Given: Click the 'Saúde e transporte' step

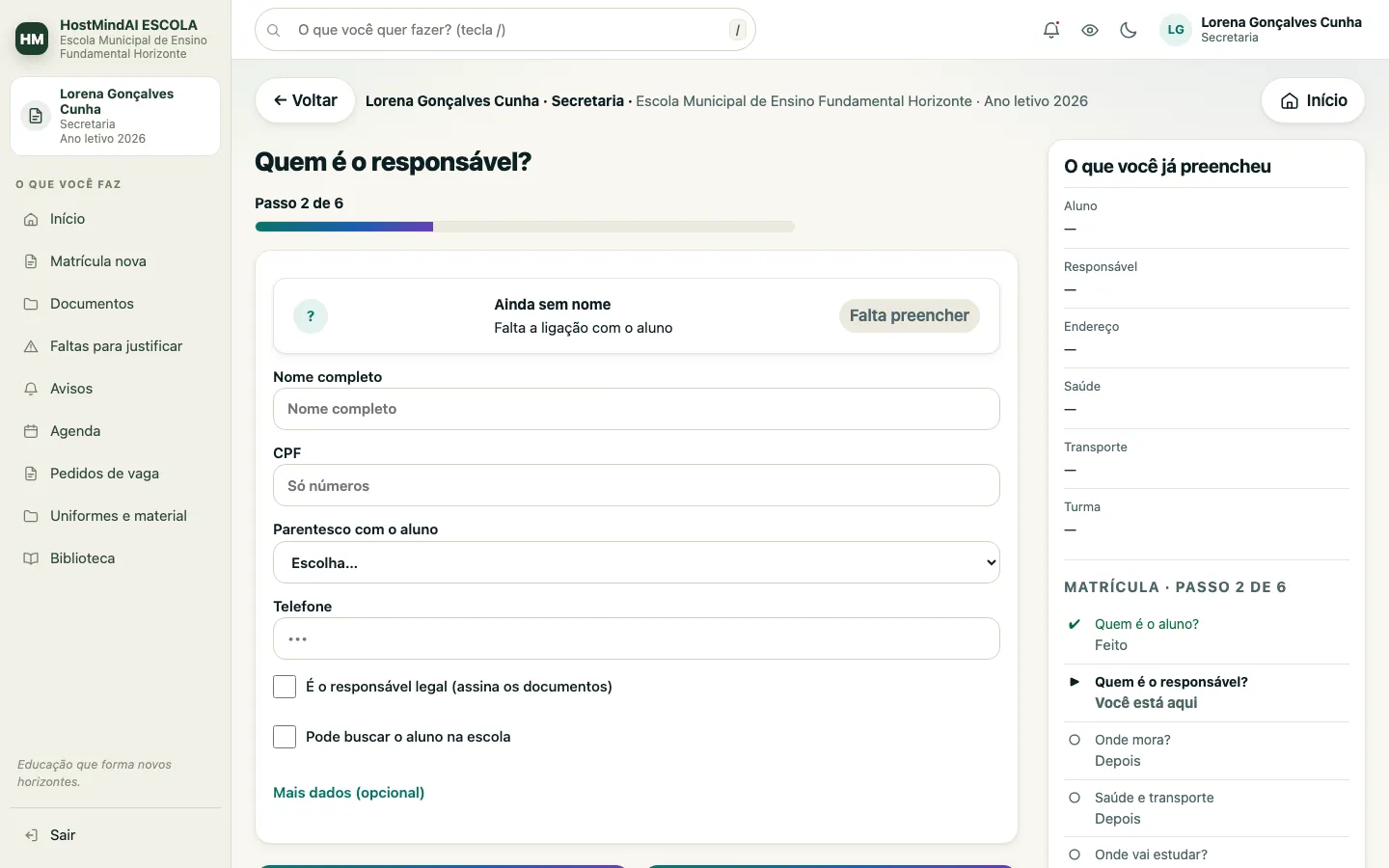Looking at the screenshot, I should (1207, 808).
